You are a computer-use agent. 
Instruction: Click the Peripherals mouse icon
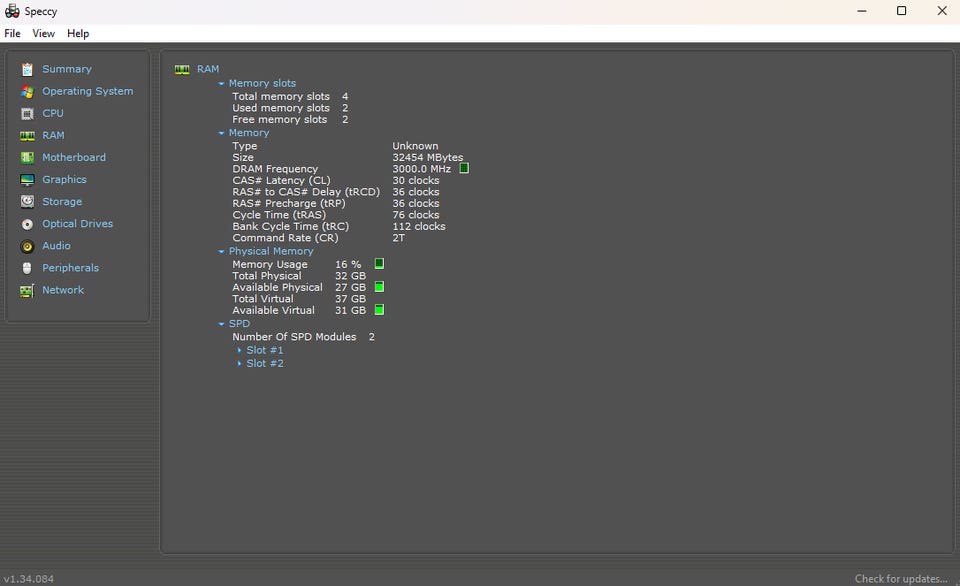[27, 268]
